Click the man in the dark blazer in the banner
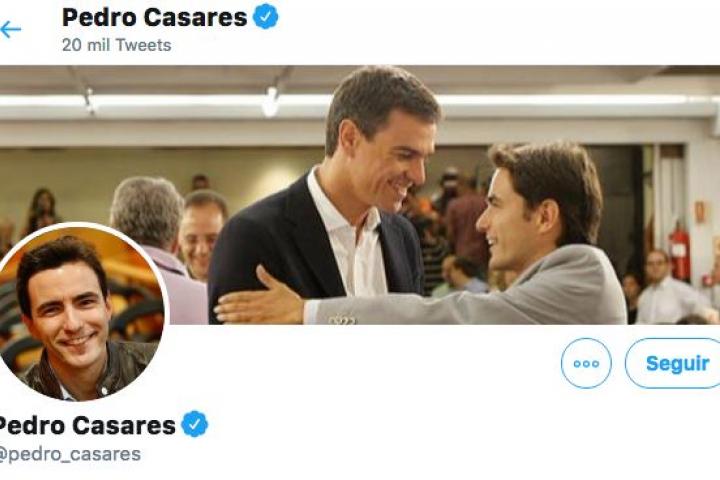The width and height of the screenshot is (720, 480). click(335, 198)
